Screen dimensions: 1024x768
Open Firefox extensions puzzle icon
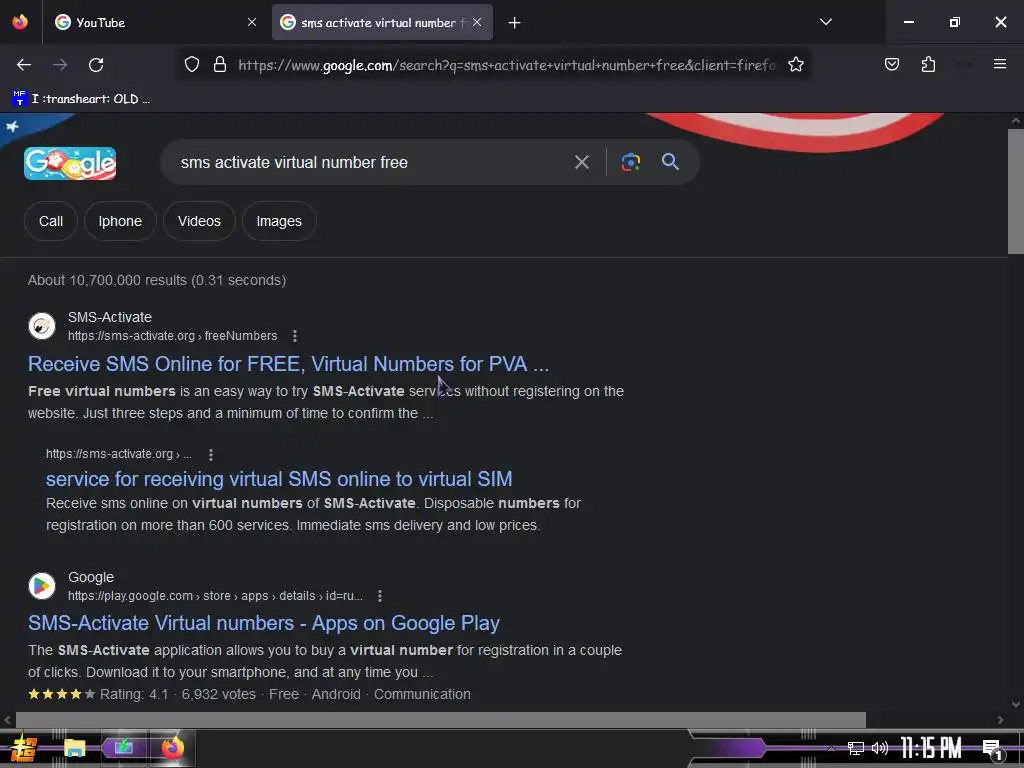coord(928,64)
